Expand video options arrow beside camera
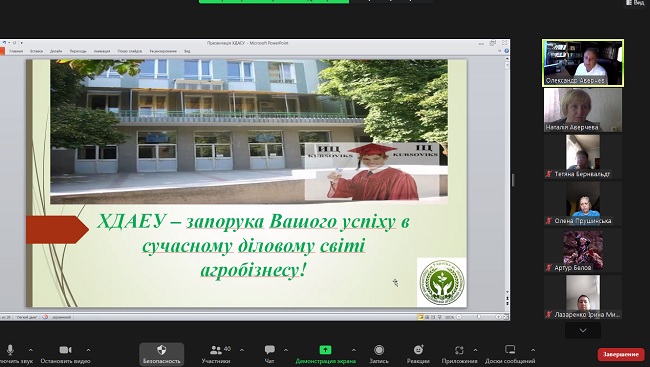This screenshot has height=367, width=650. (88, 350)
